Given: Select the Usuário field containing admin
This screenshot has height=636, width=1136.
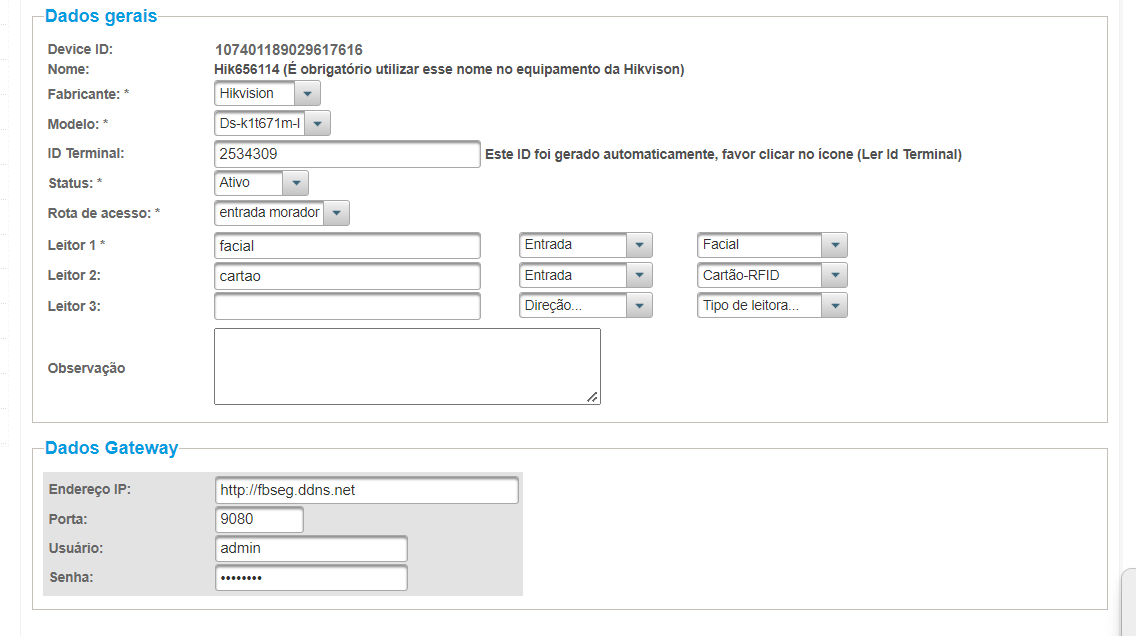Looking at the screenshot, I should (310, 549).
